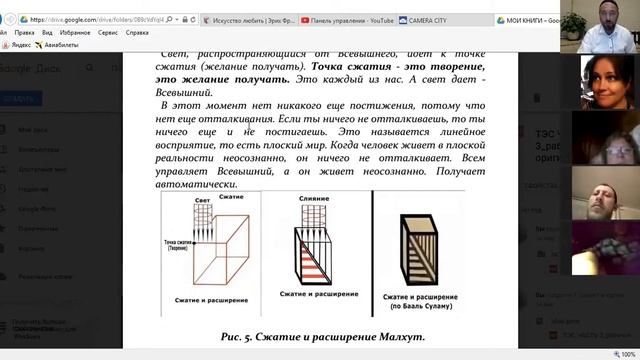
Task: Click the paragraph word автоматически
Action: (196, 184)
